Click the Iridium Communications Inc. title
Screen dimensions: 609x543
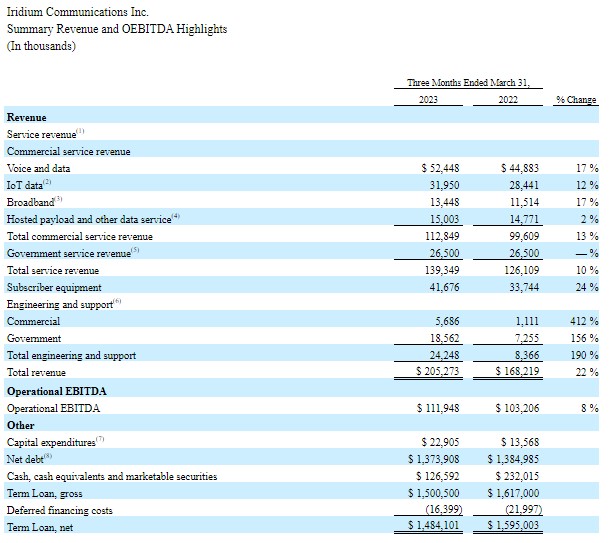tap(77, 12)
